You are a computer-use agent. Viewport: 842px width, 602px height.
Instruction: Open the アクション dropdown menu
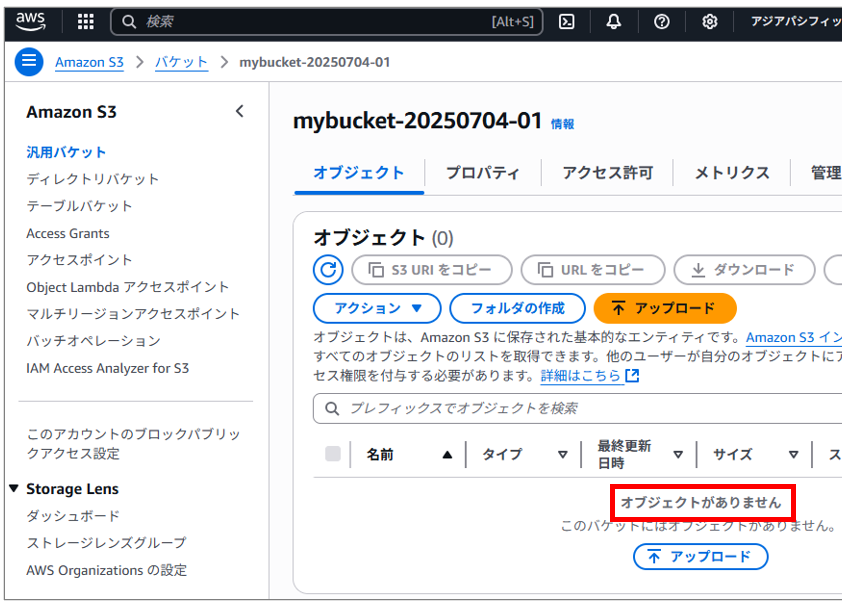(377, 308)
